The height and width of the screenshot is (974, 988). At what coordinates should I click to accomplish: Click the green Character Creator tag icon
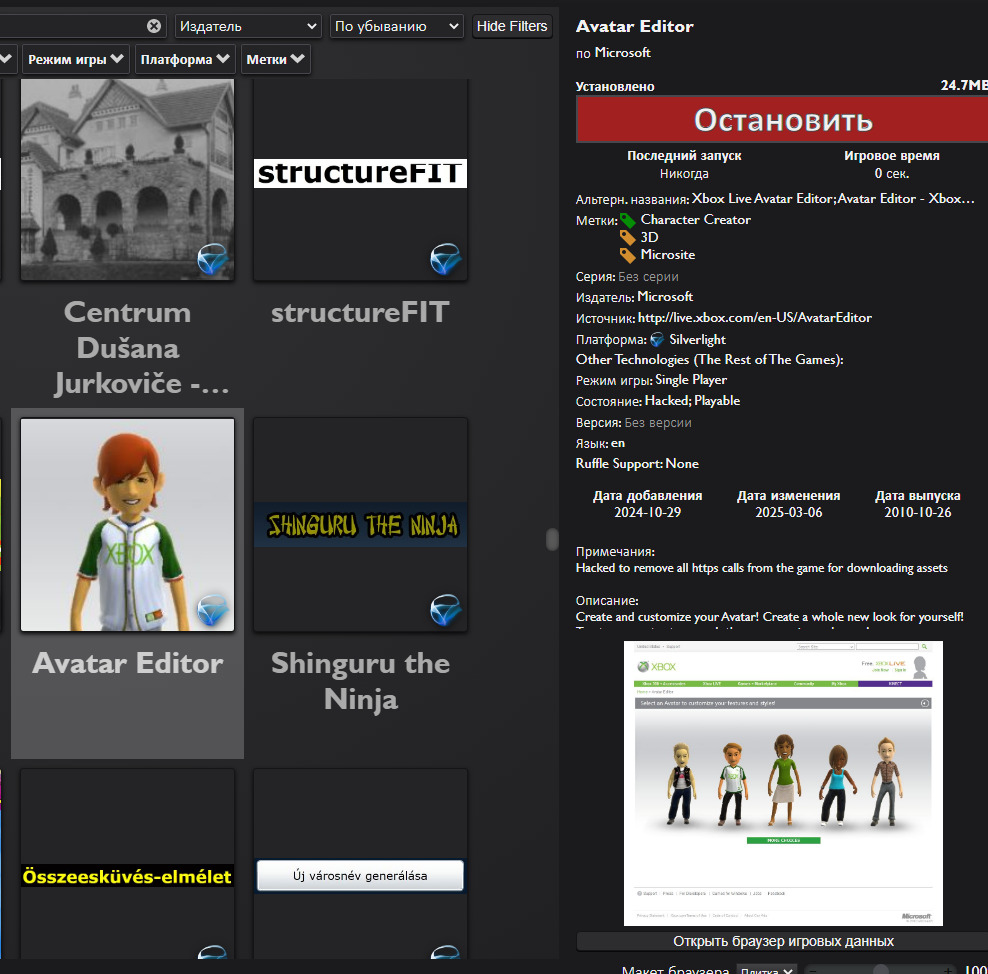628,220
